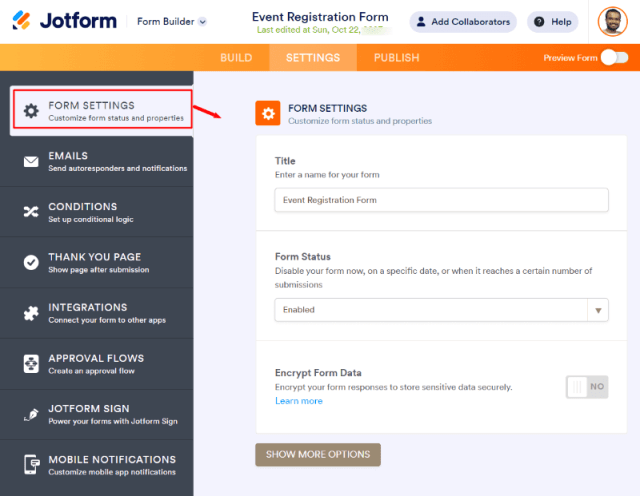Click the Add Collaborators button

(x=463, y=22)
